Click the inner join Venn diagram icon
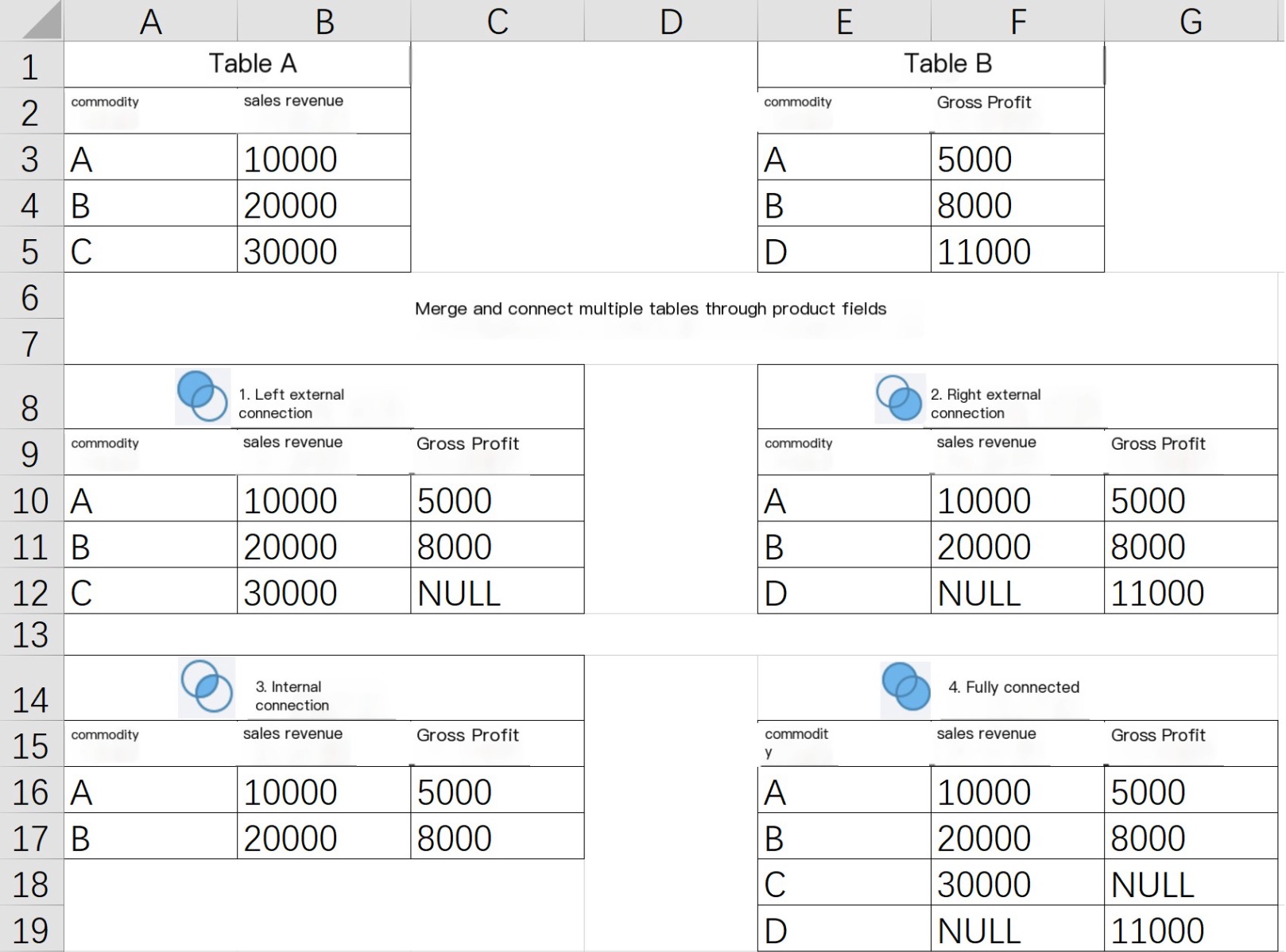This screenshot has height=952, width=1286. point(207,687)
